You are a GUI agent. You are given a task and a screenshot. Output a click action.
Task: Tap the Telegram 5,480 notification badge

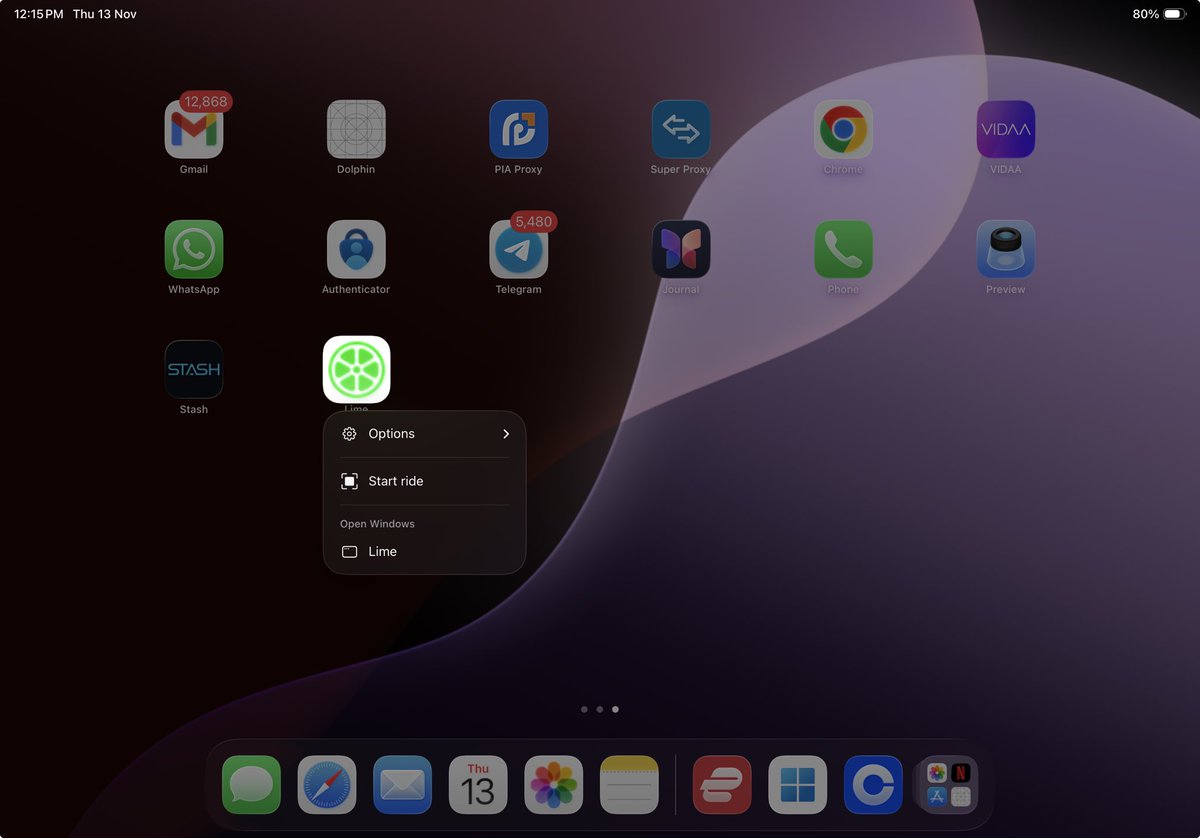point(533,222)
